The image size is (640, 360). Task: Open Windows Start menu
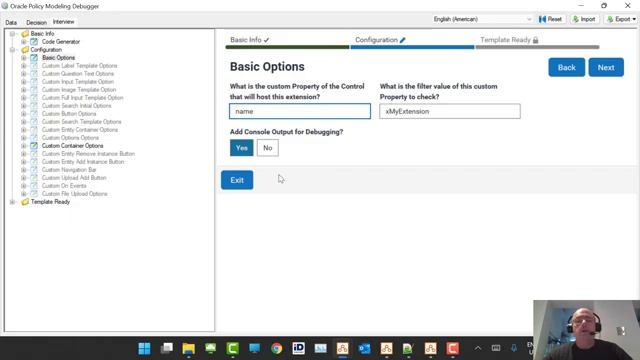pos(144,348)
